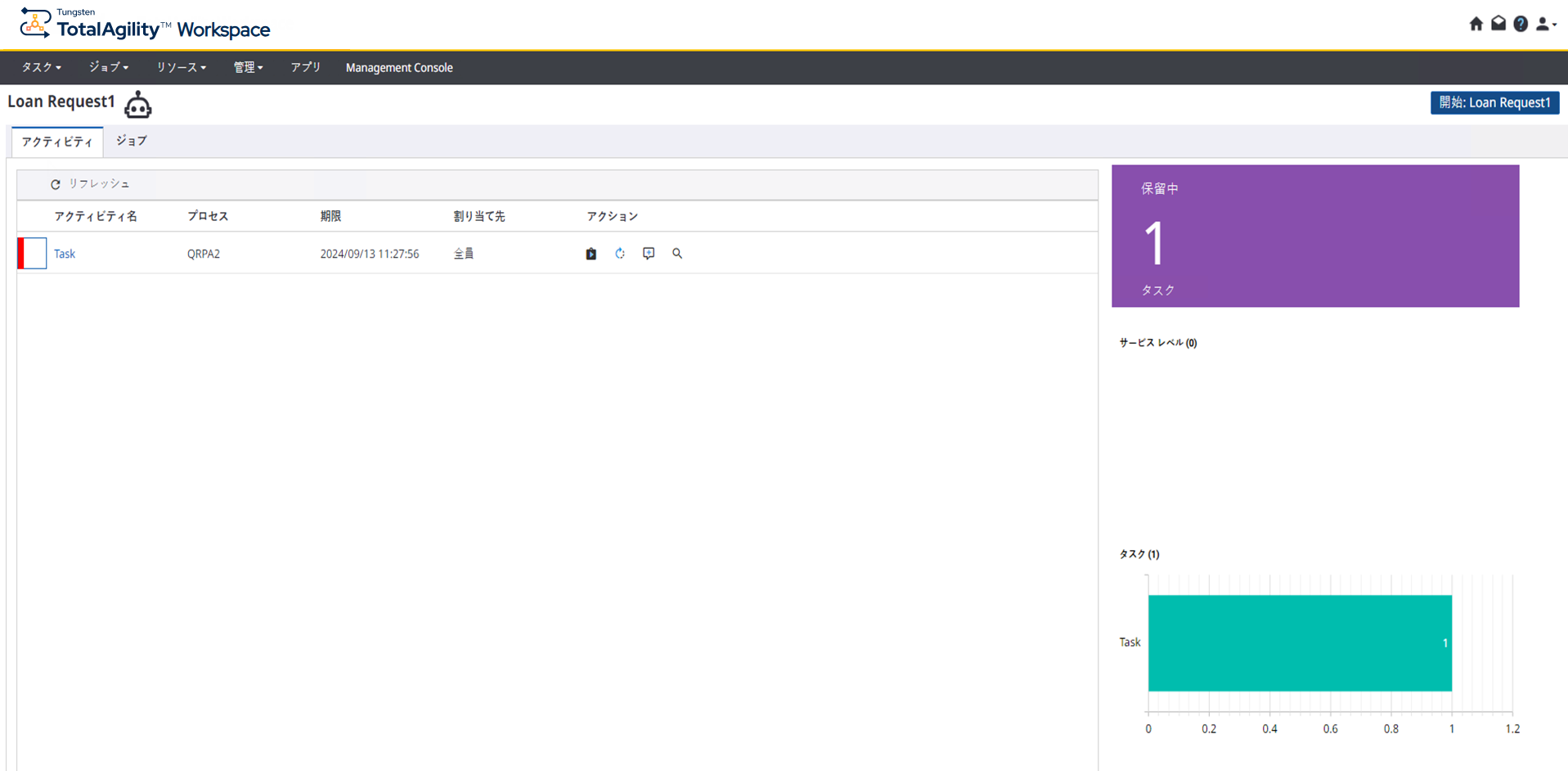Open the タスク dropdown menu
1568x771 pixels.
point(41,67)
